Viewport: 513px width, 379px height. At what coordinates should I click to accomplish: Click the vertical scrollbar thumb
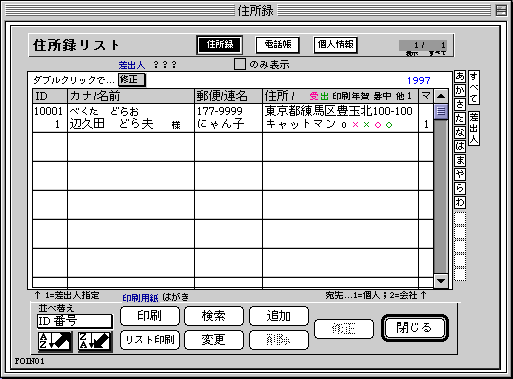[441, 111]
